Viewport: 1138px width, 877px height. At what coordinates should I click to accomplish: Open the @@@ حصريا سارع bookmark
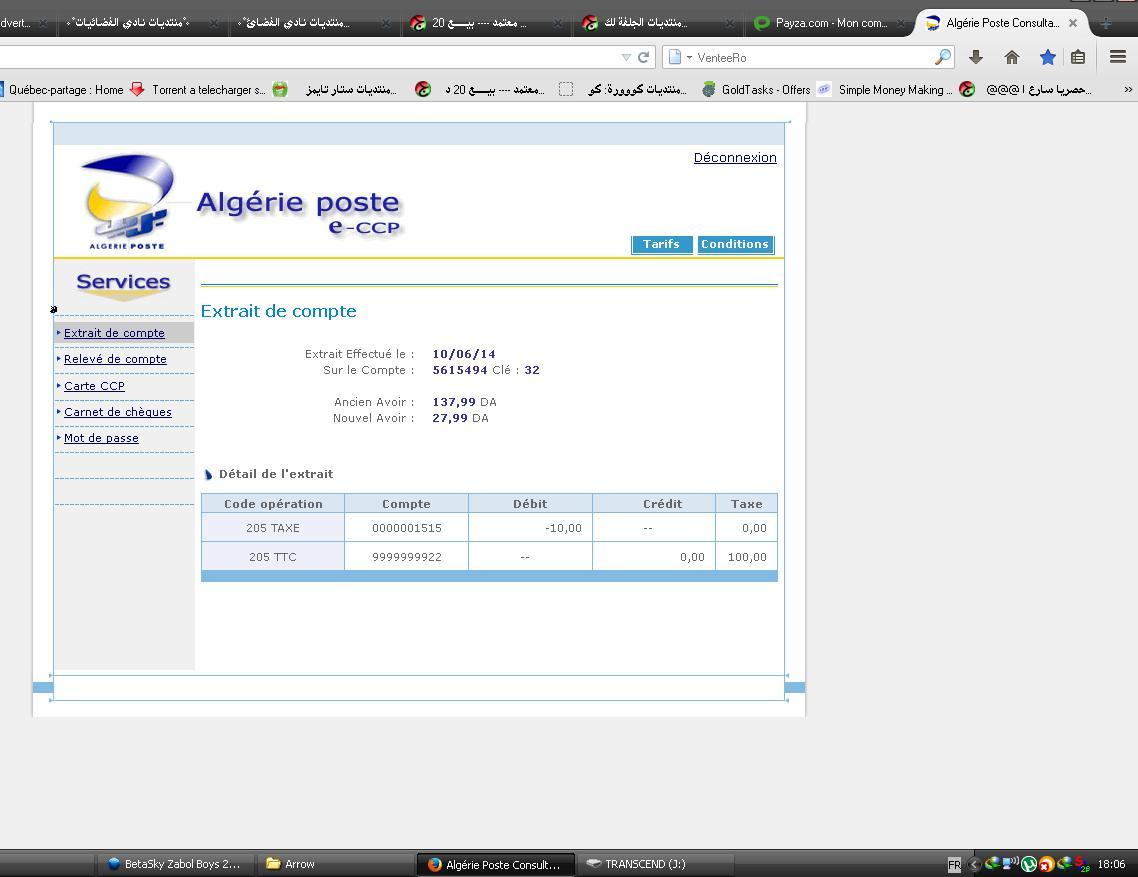coord(1026,90)
